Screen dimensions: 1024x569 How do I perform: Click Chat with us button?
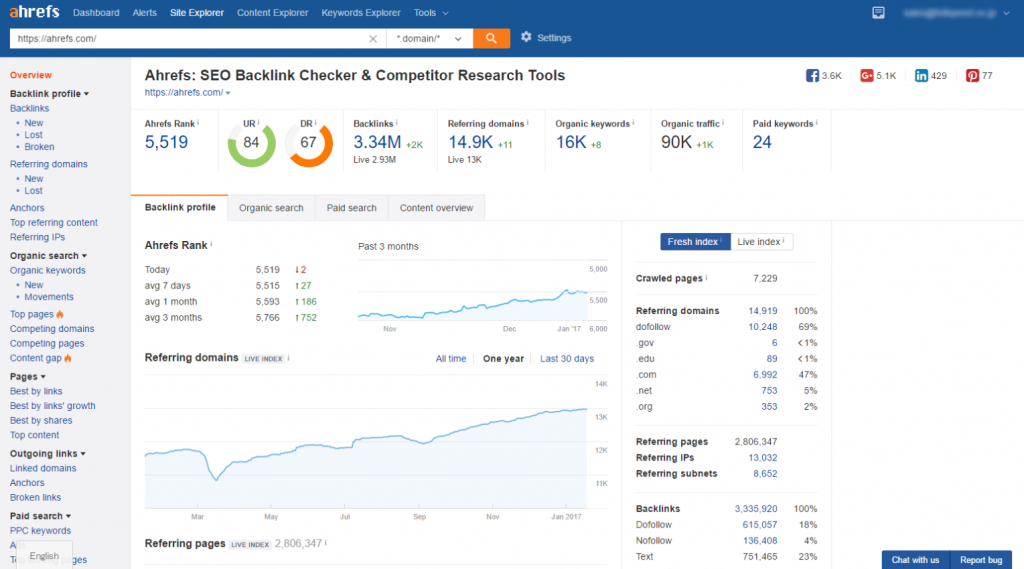point(915,560)
